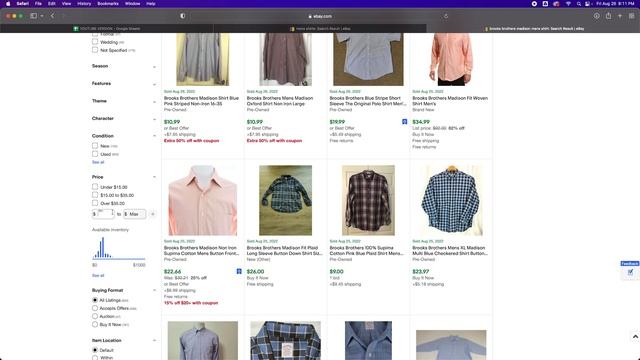Show the tab overview grid
Screen dimensions: 640x360
[631, 16]
